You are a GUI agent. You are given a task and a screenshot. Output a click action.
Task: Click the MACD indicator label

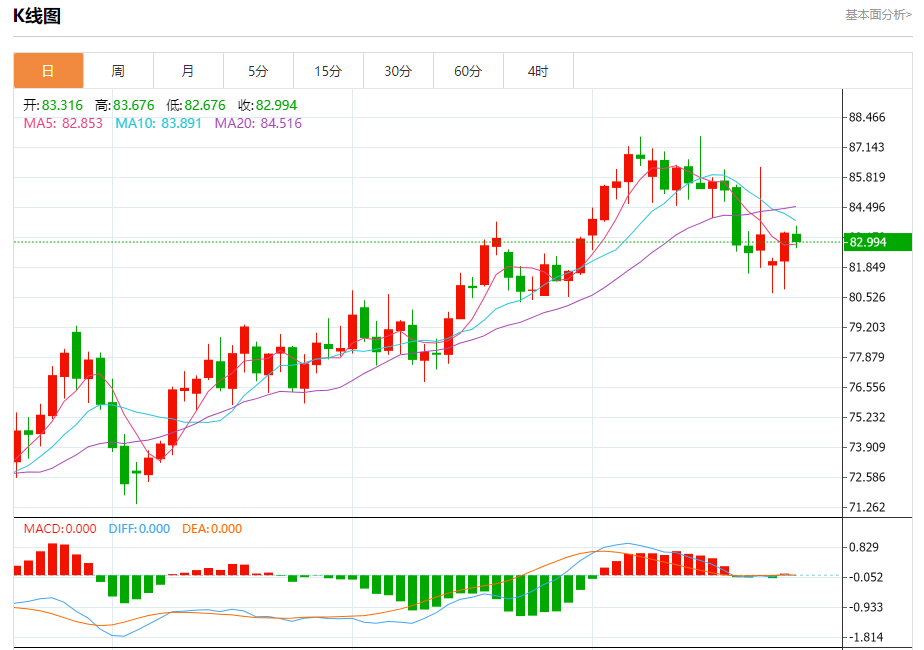(60, 529)
